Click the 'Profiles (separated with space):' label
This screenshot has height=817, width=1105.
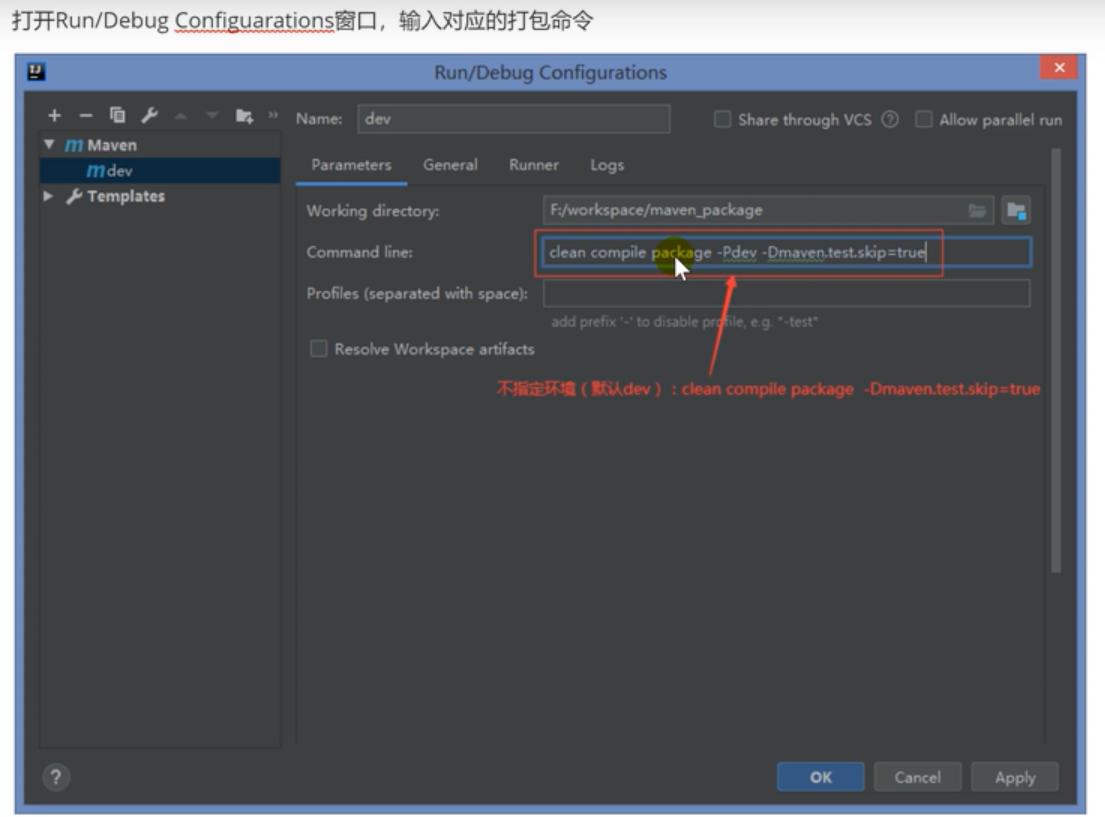[417, 293]
